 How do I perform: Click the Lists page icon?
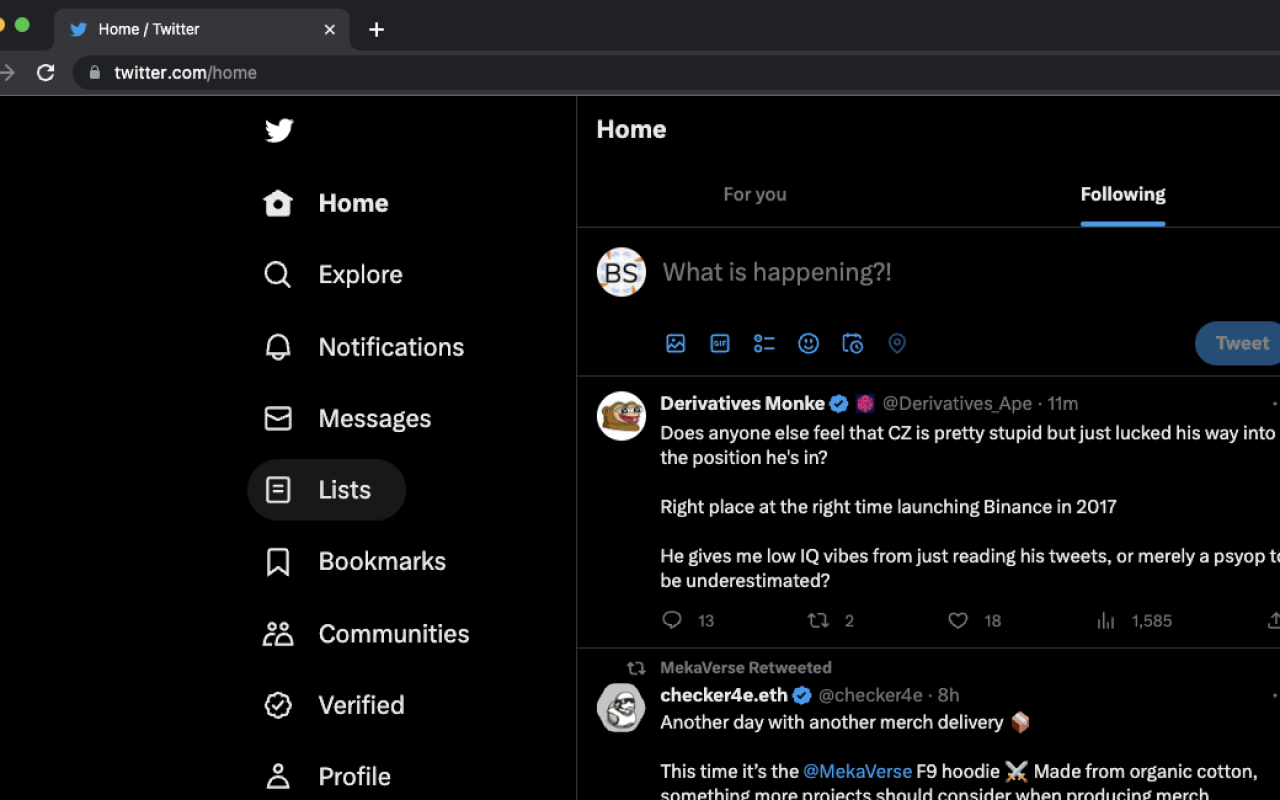(278, 490)
